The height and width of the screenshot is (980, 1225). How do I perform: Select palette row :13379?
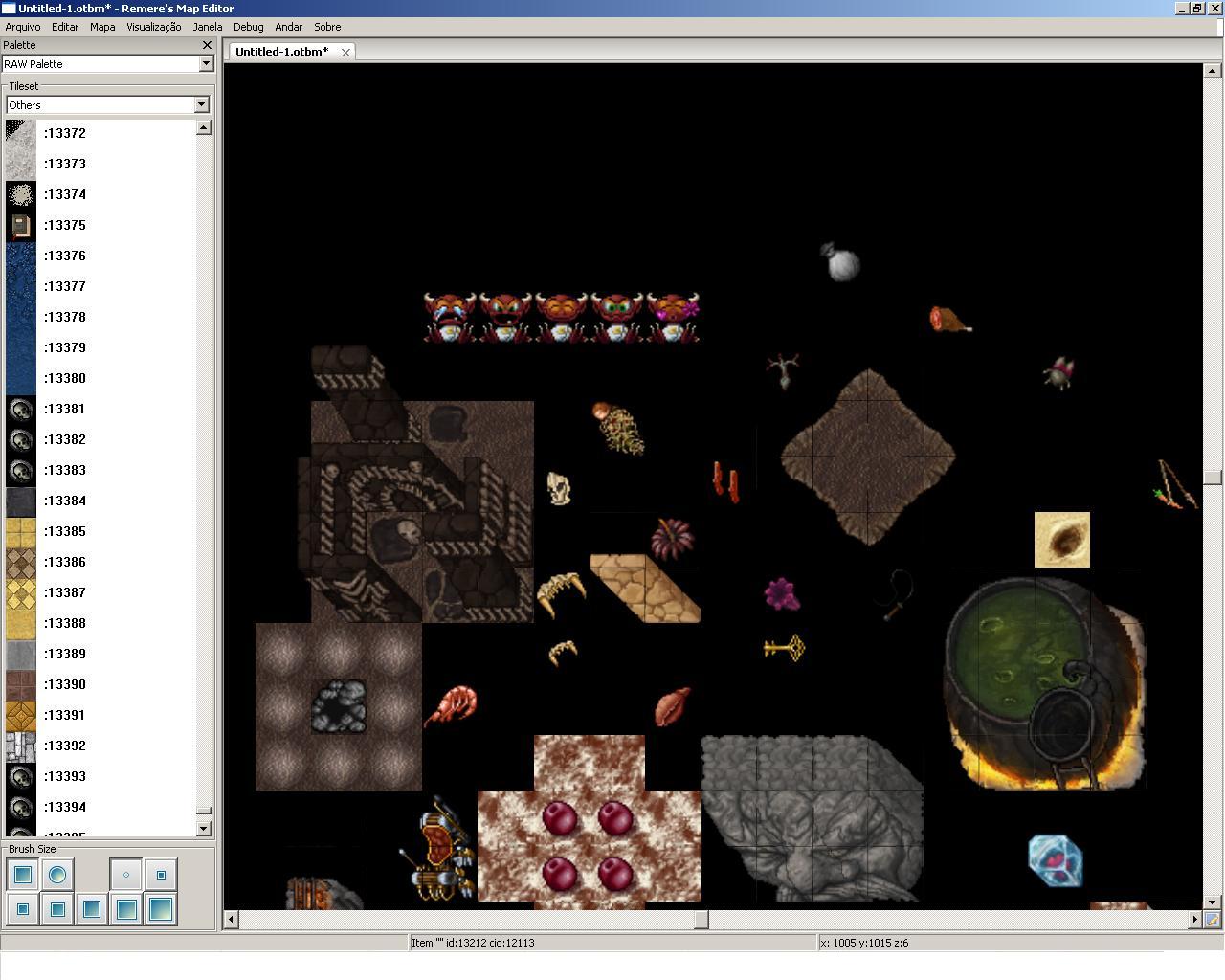pyautogui.click(x=100, y=347)
